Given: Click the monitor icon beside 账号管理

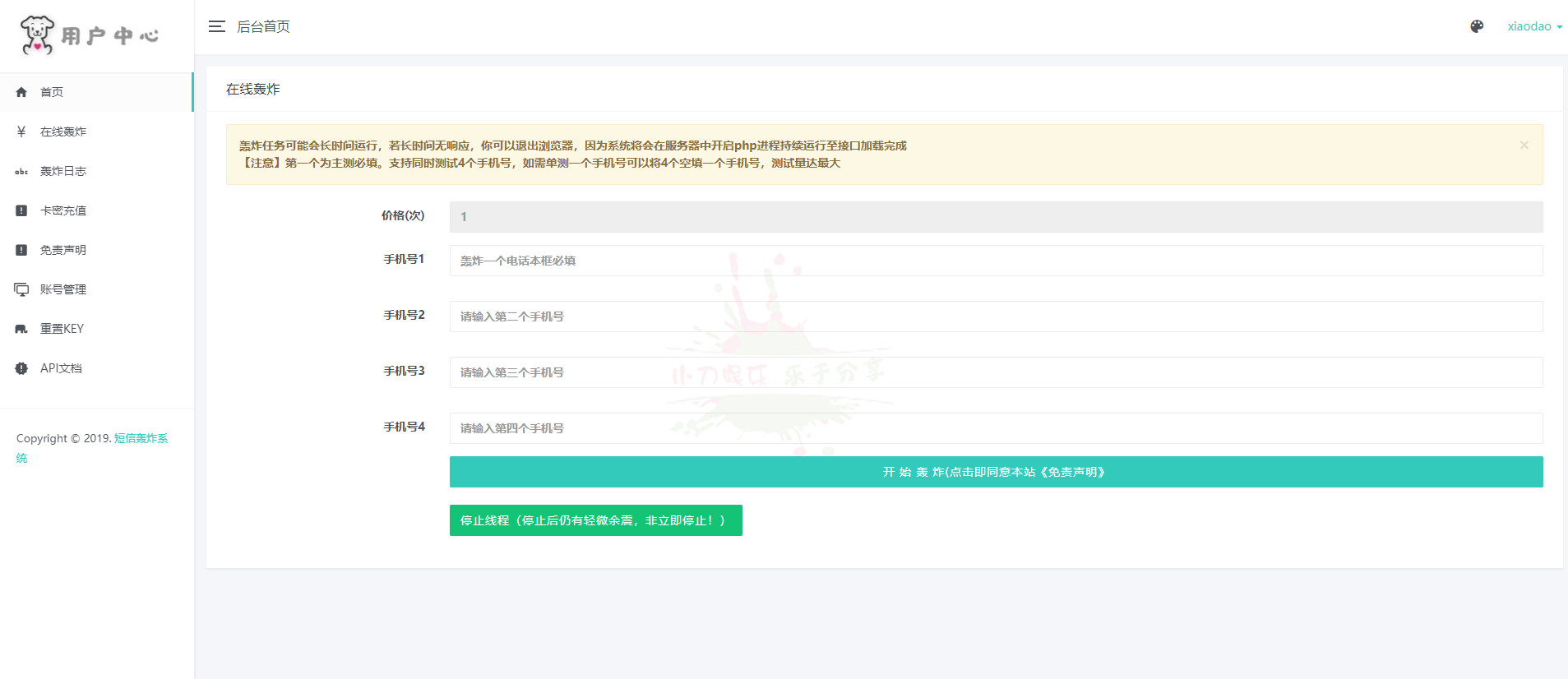Looking at the screenshot, I should (x=21, y=289).
